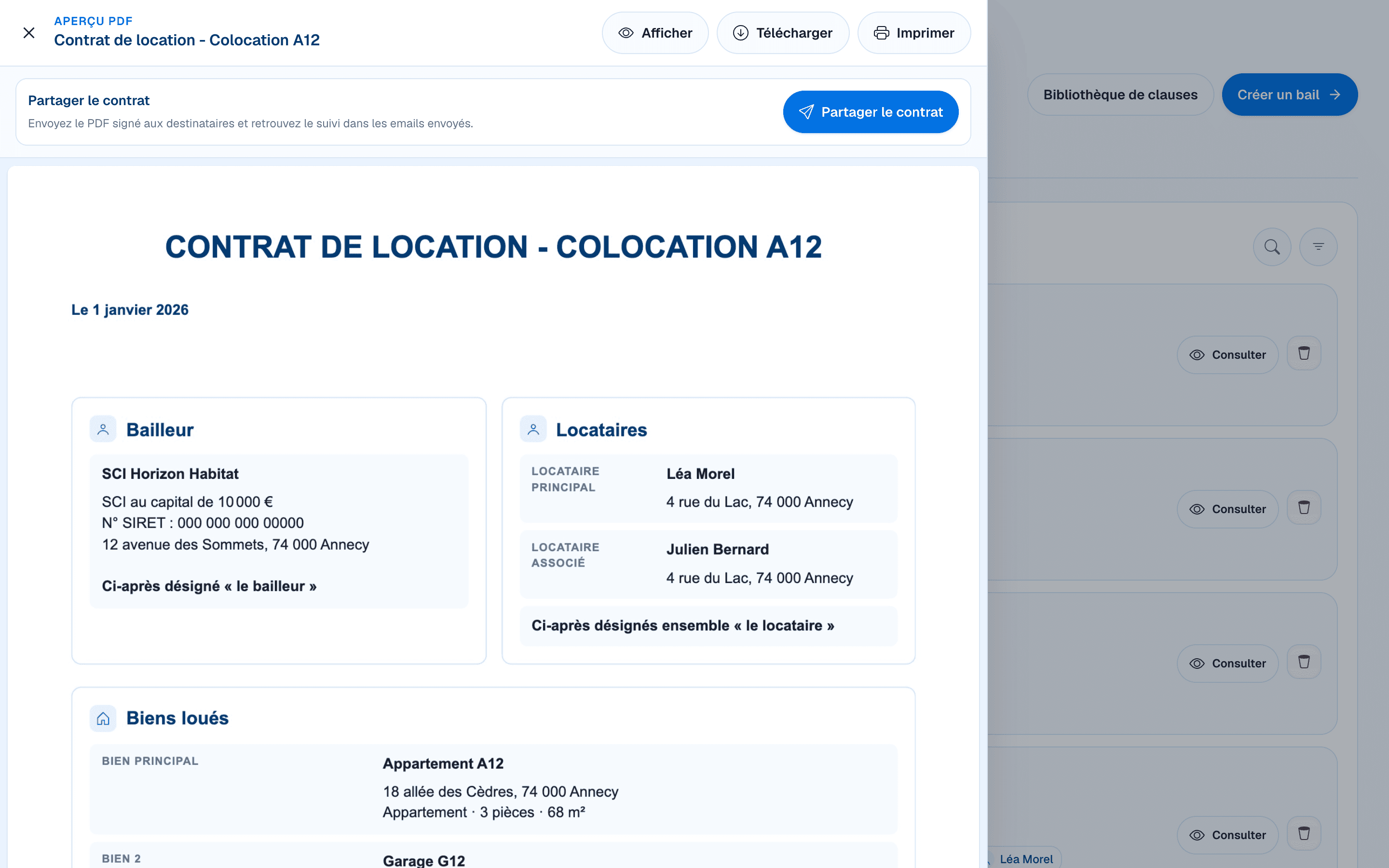Click the Biens loués house icon
1389x868 pixels.
tap(103, 719)
